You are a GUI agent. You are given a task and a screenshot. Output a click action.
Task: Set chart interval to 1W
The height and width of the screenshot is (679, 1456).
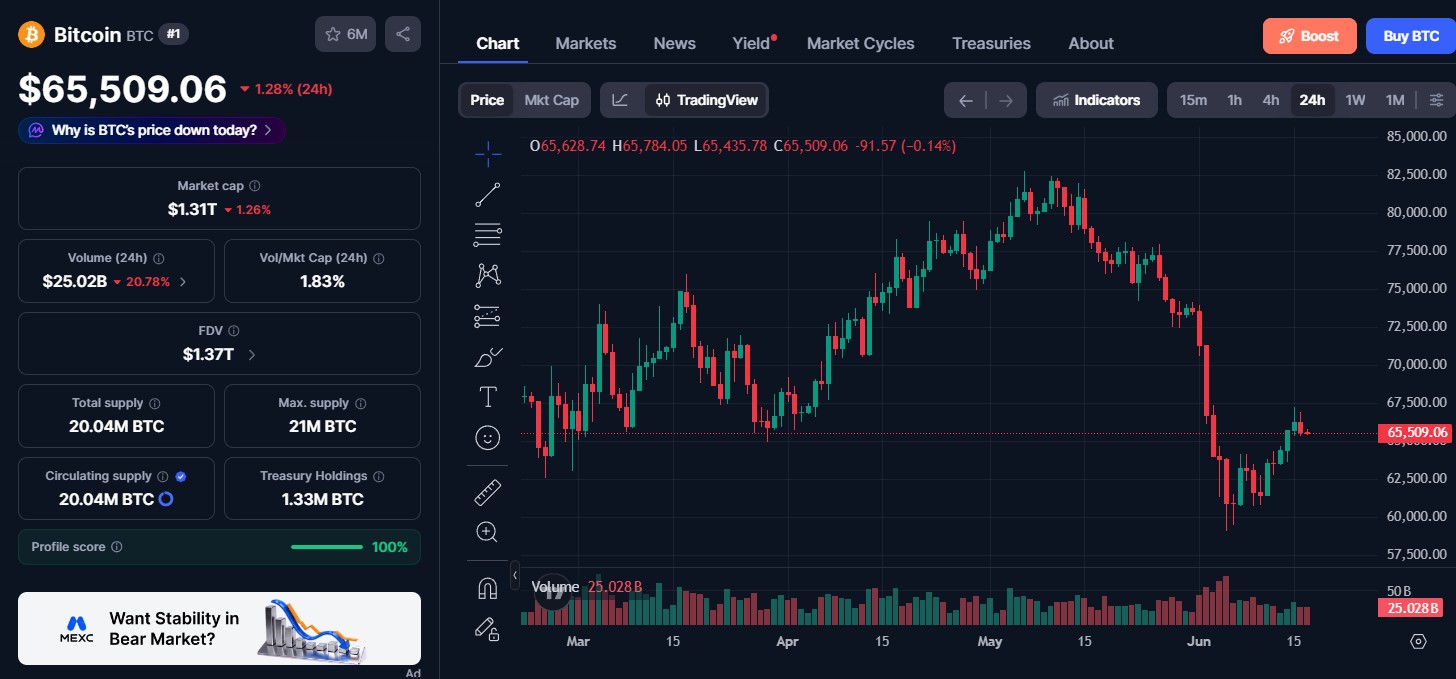tap(1355, 100)
